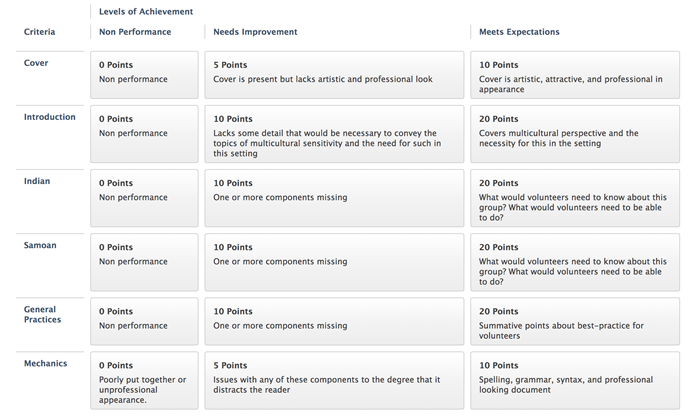Choose Cover 0 Points Non performance cell
This screenshot has width=700, height=420.
coord(145,76)
